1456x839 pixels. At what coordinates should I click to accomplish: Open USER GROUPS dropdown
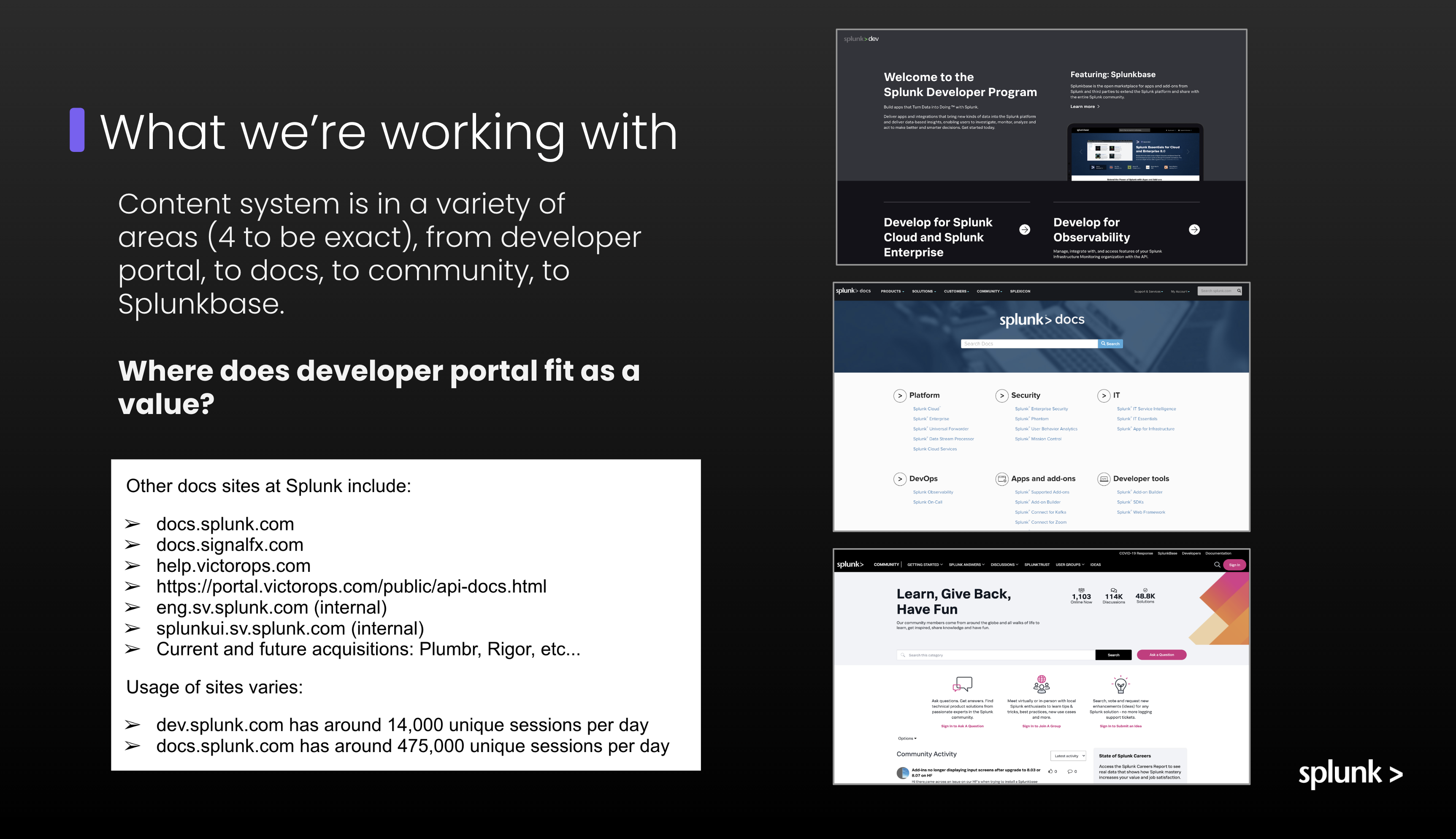1069,565
